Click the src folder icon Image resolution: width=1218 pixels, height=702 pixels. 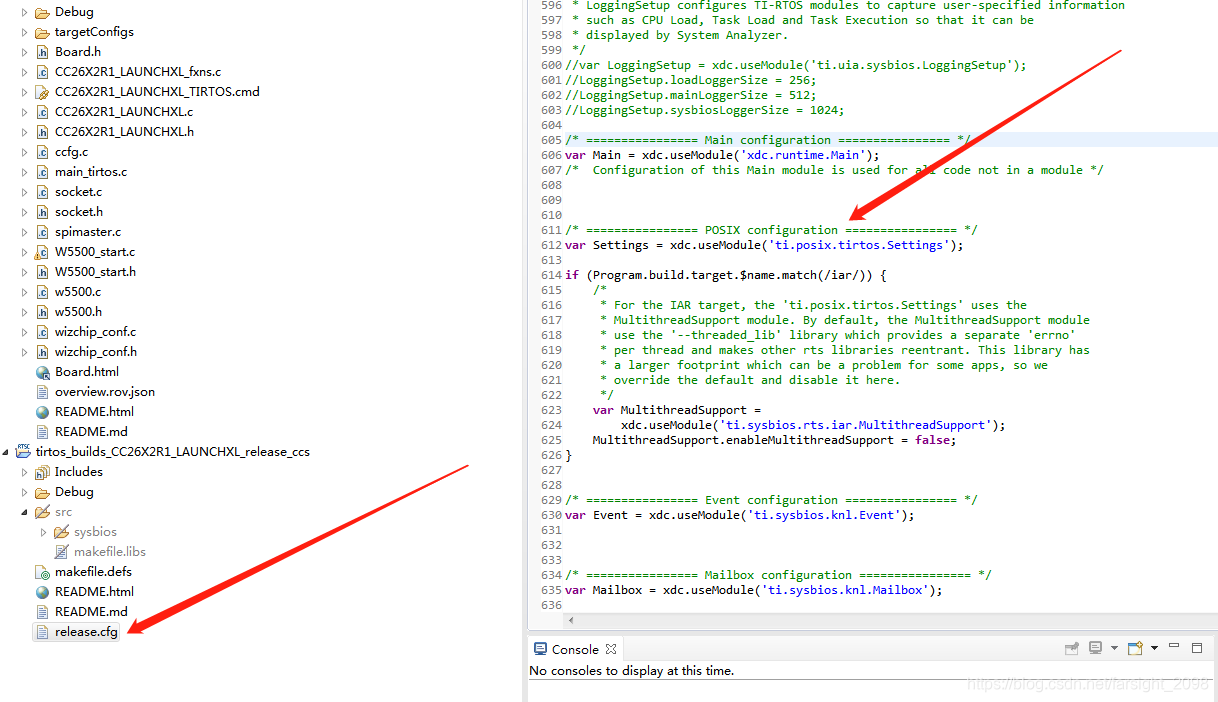(42, 512)
